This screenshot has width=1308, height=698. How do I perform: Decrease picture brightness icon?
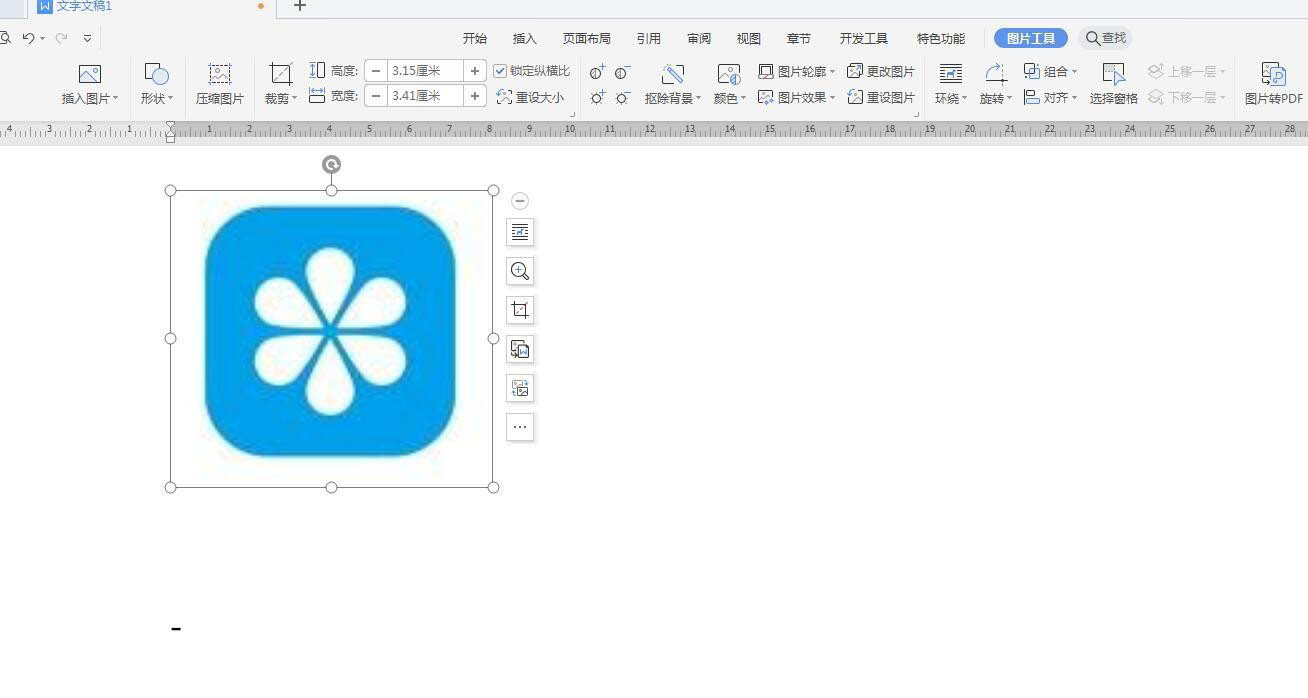(622, 97)
